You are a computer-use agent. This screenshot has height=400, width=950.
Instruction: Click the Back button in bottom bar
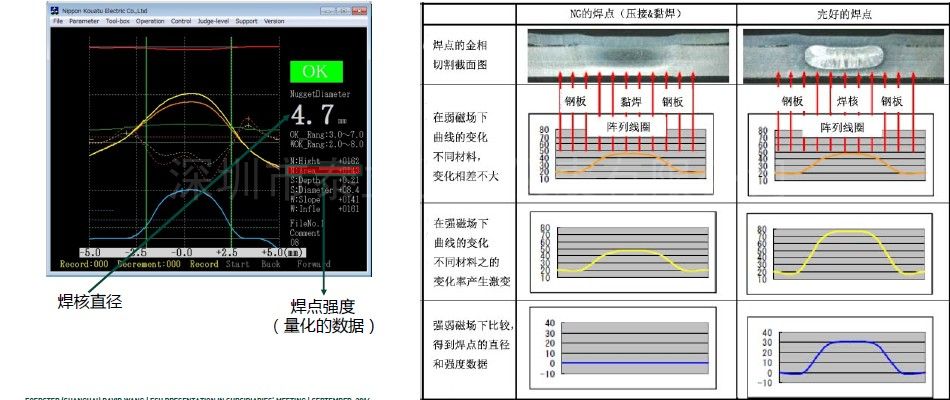point(268,265)
